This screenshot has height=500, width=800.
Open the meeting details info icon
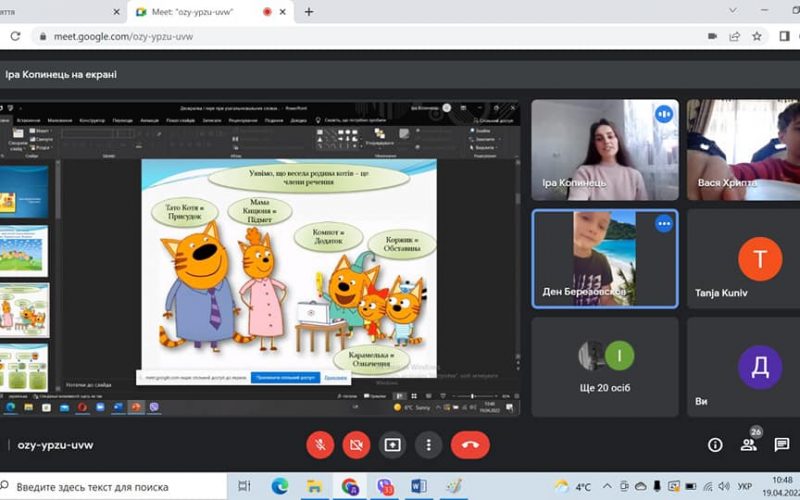tap(715, 445)
